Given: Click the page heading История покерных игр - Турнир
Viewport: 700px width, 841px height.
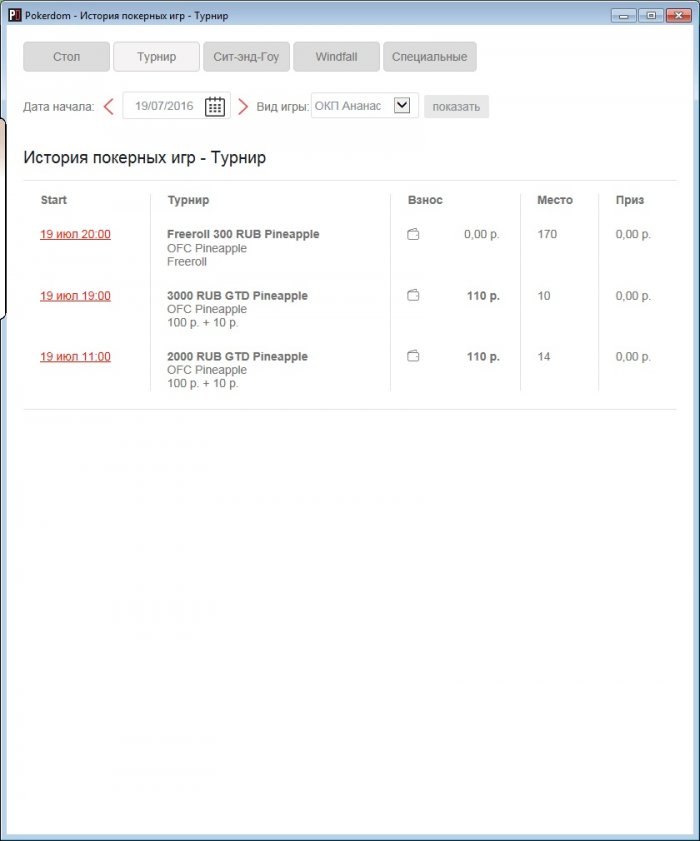Looking at the screenshot, I should (x=145, y=158).
